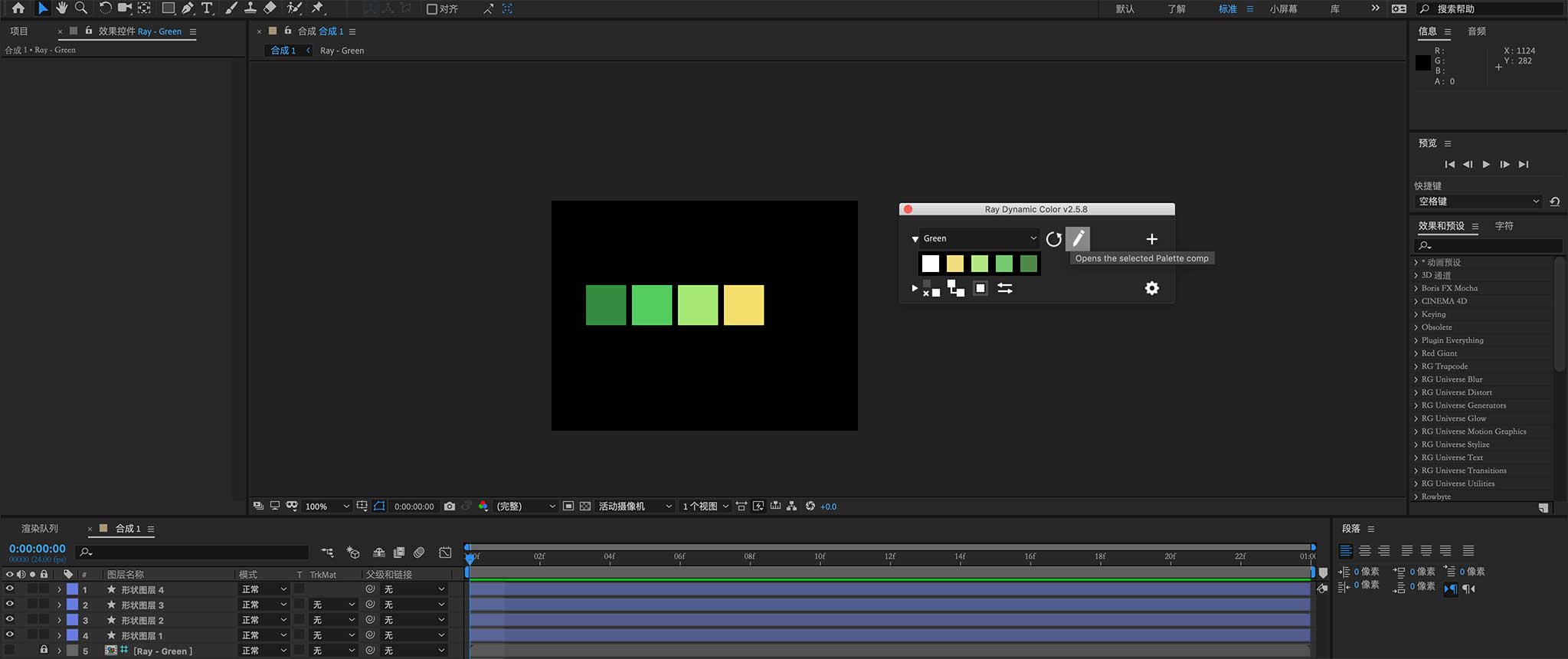
Task: Toggle region of interest button in viewer
Action: pos(568,507)
